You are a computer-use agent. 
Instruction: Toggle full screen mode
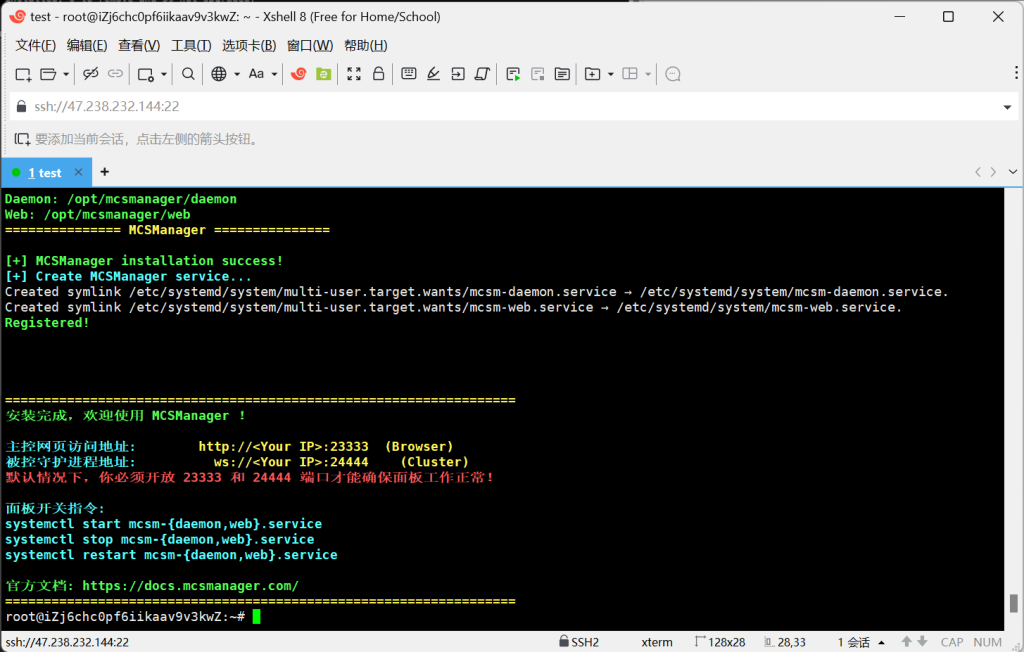point(354,74)
